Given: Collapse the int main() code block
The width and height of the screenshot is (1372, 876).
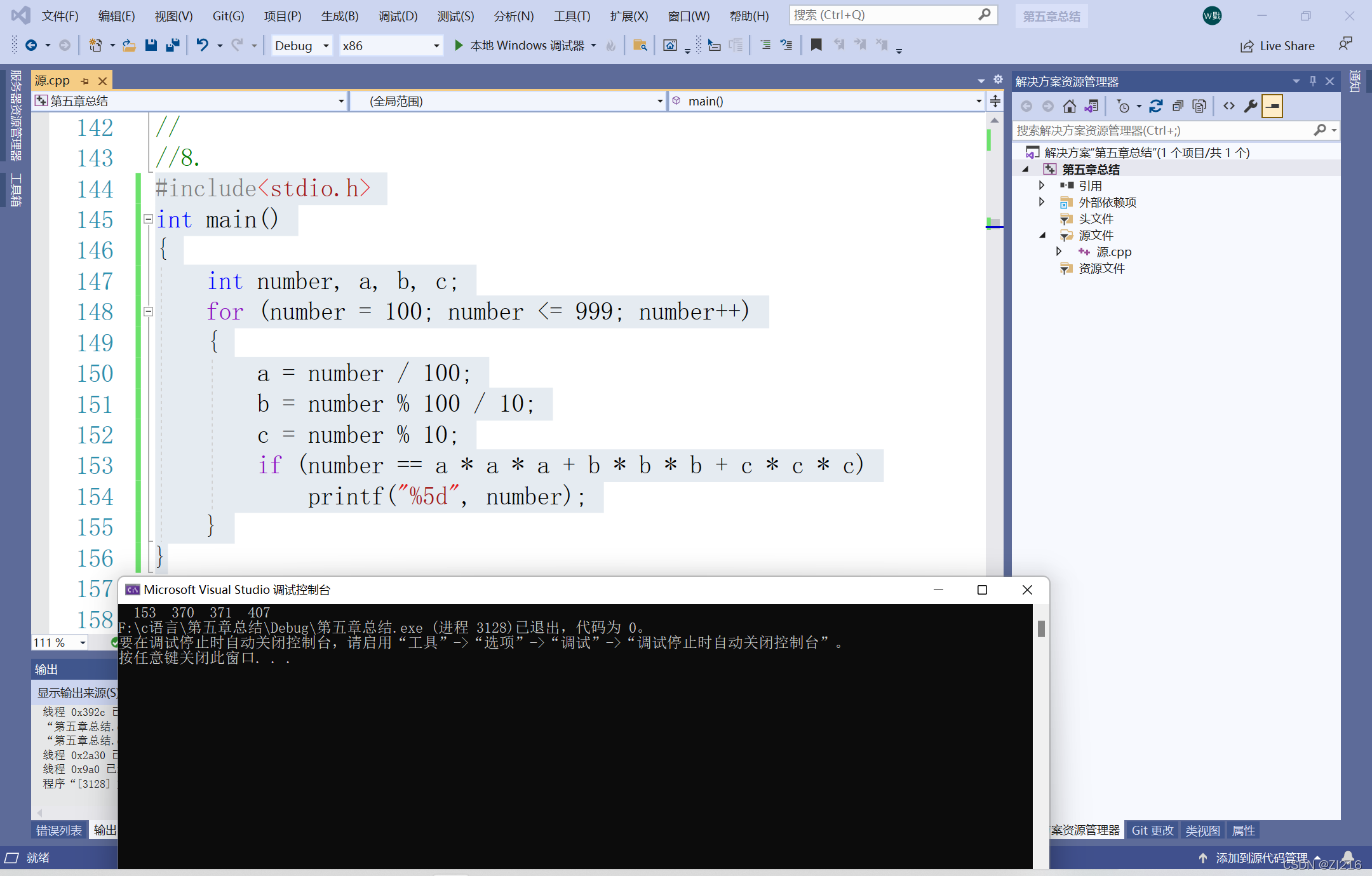Looking at the screenshot, I should tap(148, 219).
